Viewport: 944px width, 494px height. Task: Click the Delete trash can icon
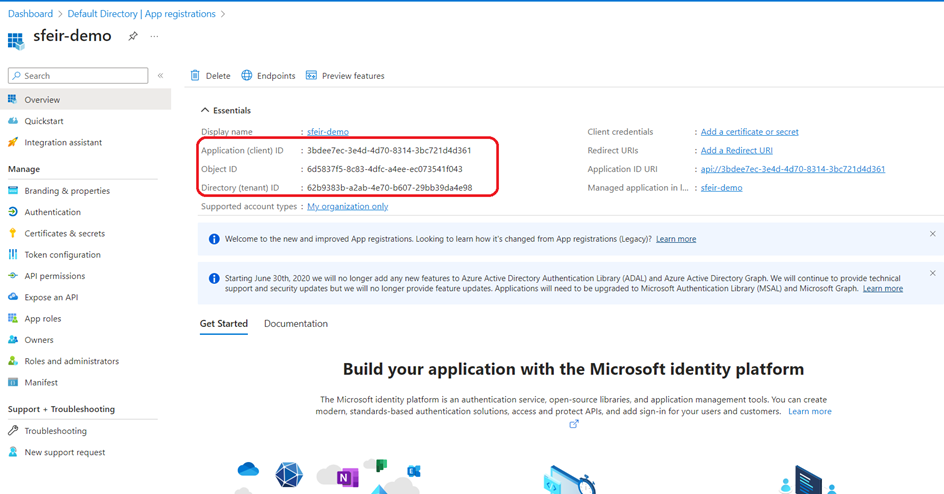point(195,75)
